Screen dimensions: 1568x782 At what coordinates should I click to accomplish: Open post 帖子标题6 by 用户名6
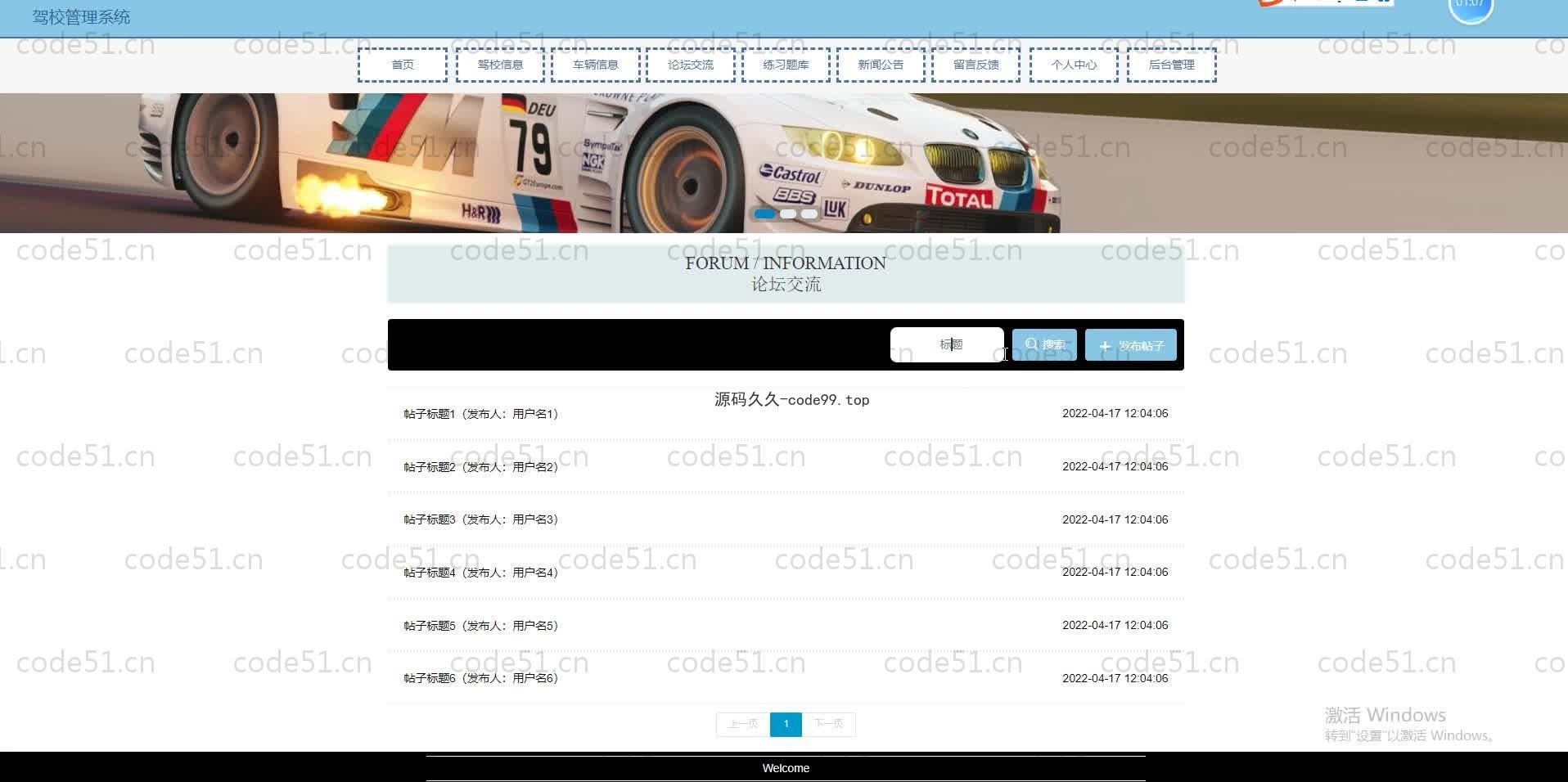pos(786,678)
